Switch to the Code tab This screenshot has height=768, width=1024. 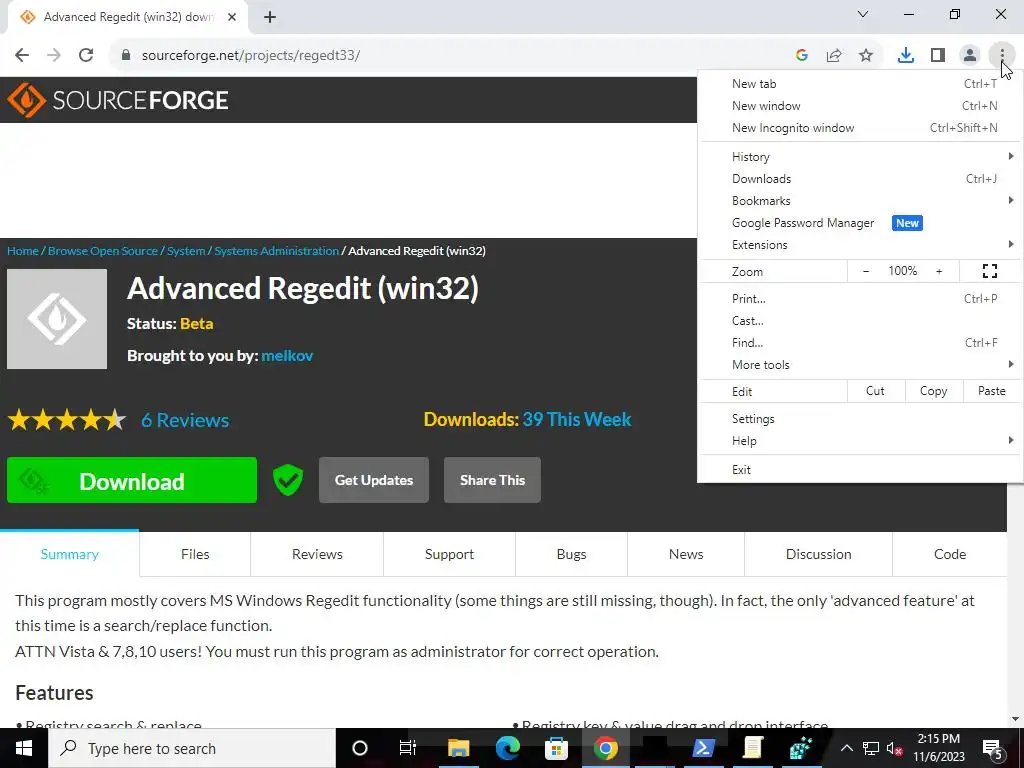point(950,554)
